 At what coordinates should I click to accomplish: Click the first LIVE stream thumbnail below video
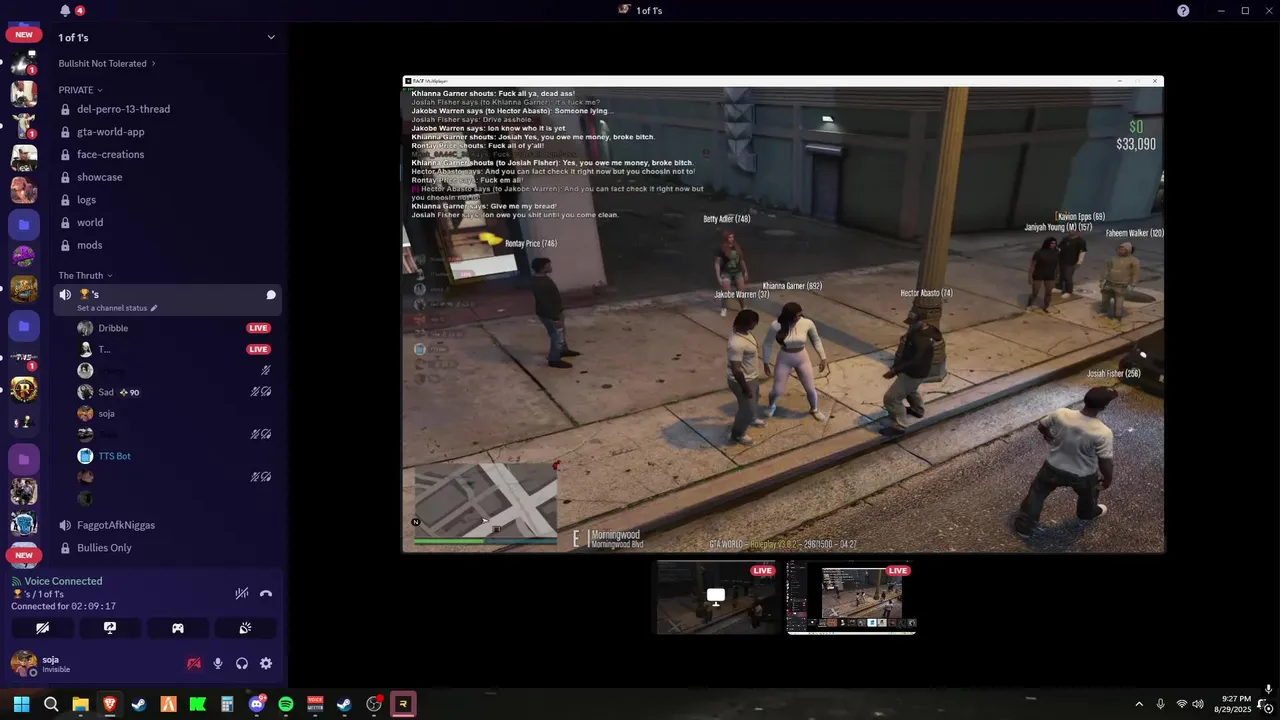point(717,597)
